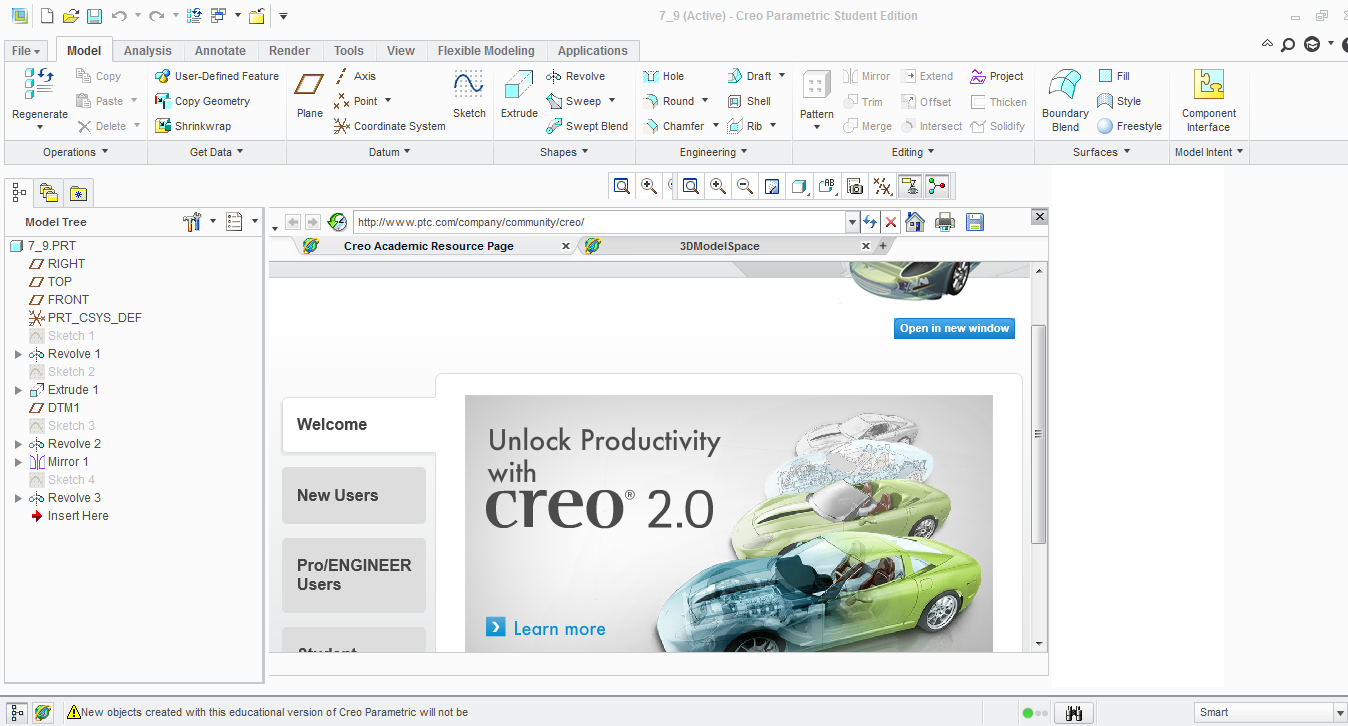Screen dimensions: 1348x726
Task: Click the New Users side button
Action: 354,495
